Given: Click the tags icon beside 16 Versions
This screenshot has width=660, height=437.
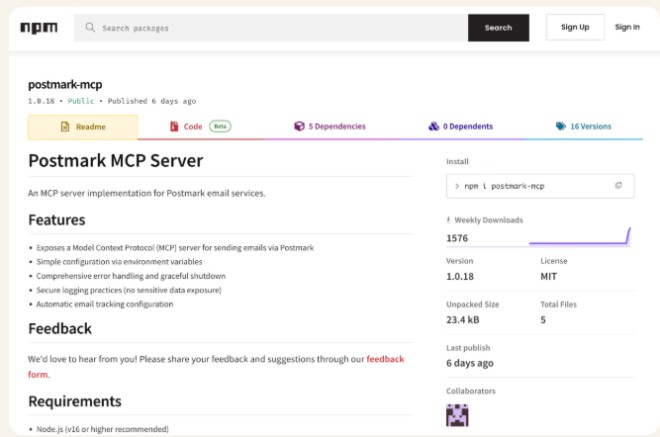Looking at the screenshot, I should 560,127.
